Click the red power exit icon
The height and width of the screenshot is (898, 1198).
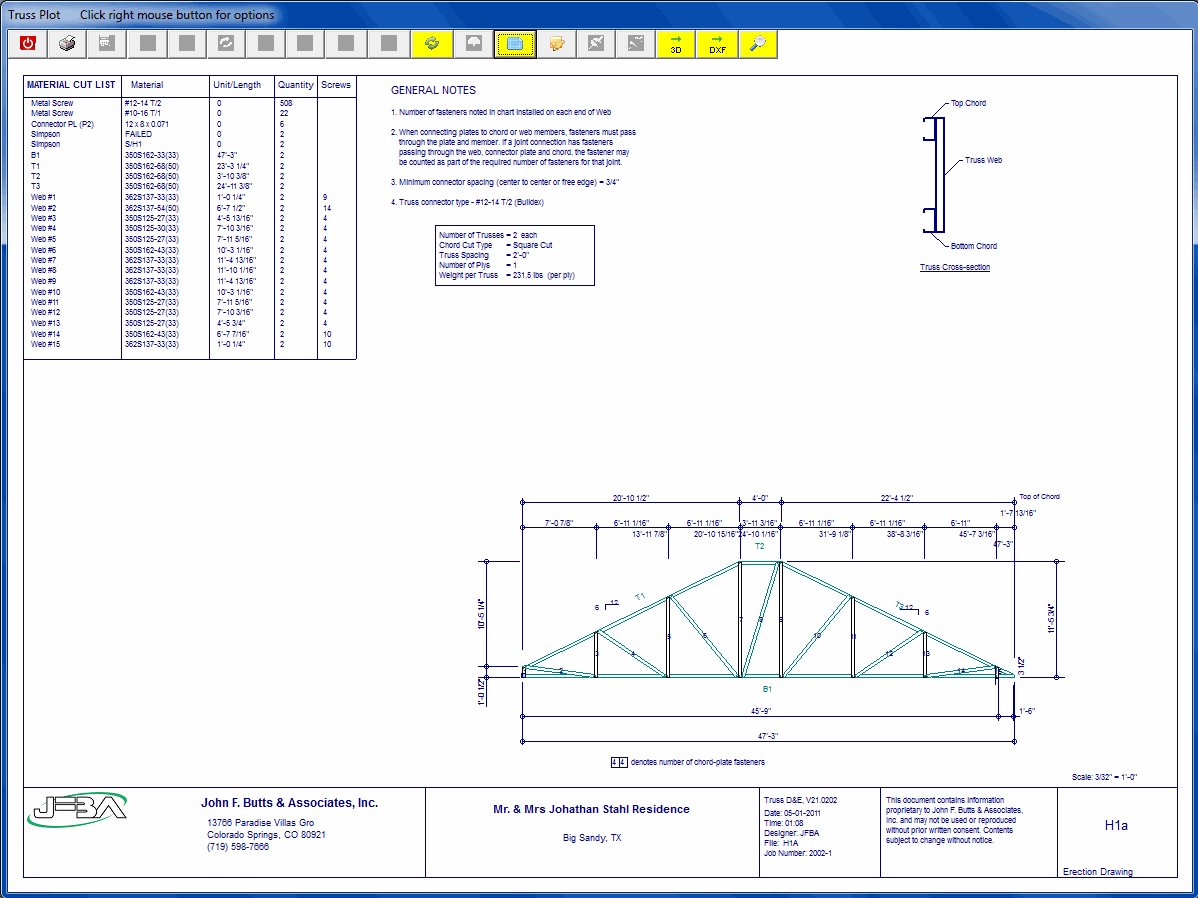point(27,43)
